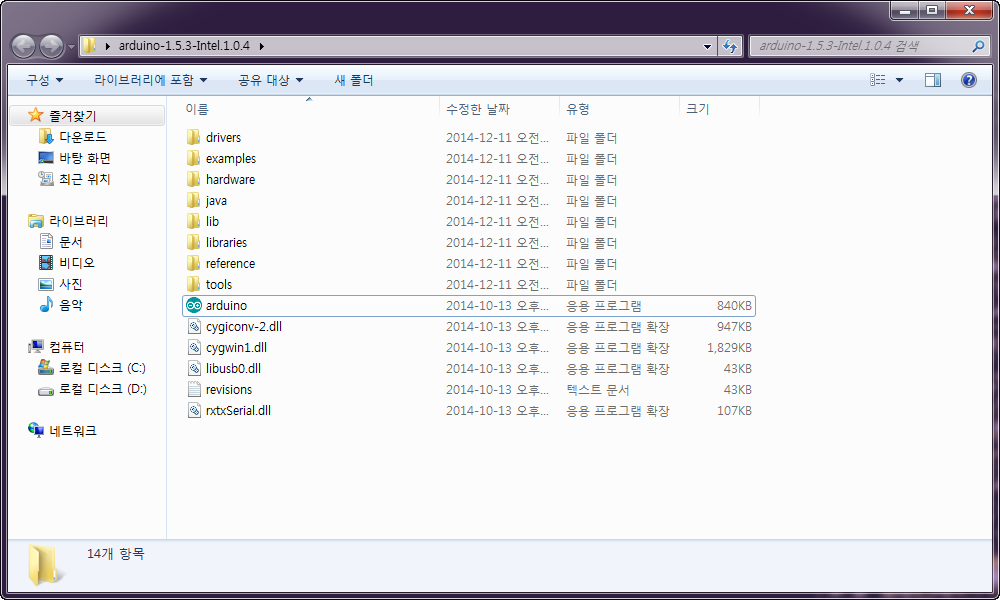Click the back navigation arrow

click(x=24, y=46)
